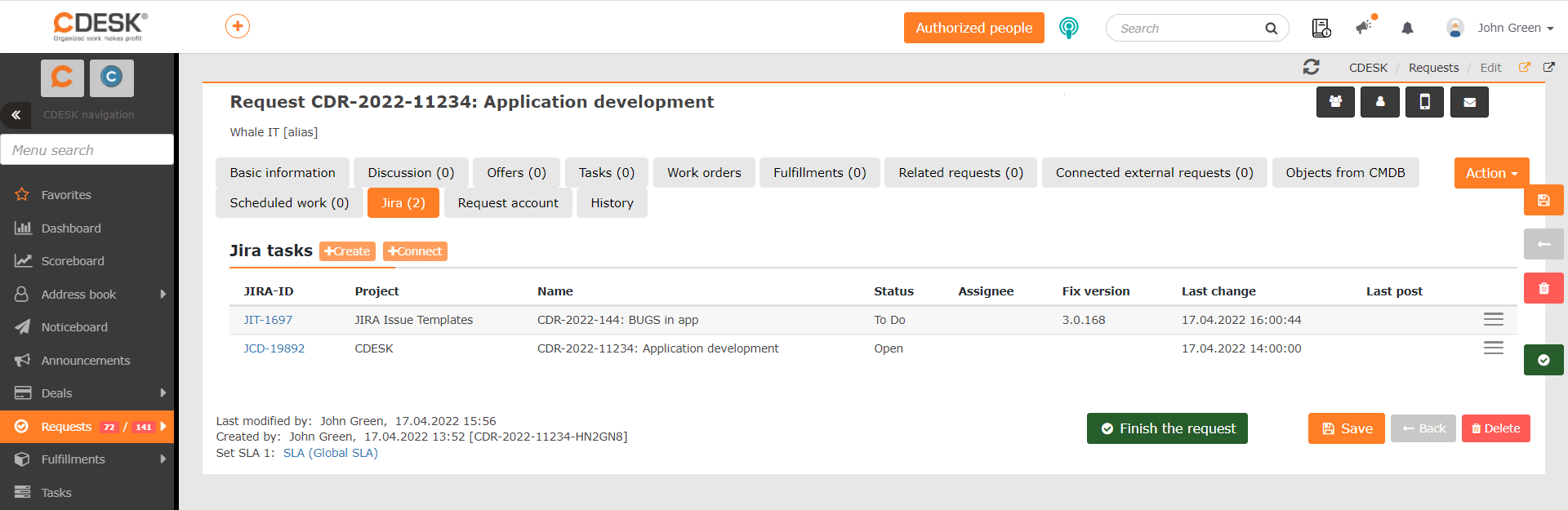1568x510 pixels.
Task: Expand the Deals submenu
Action: (163, 392)
